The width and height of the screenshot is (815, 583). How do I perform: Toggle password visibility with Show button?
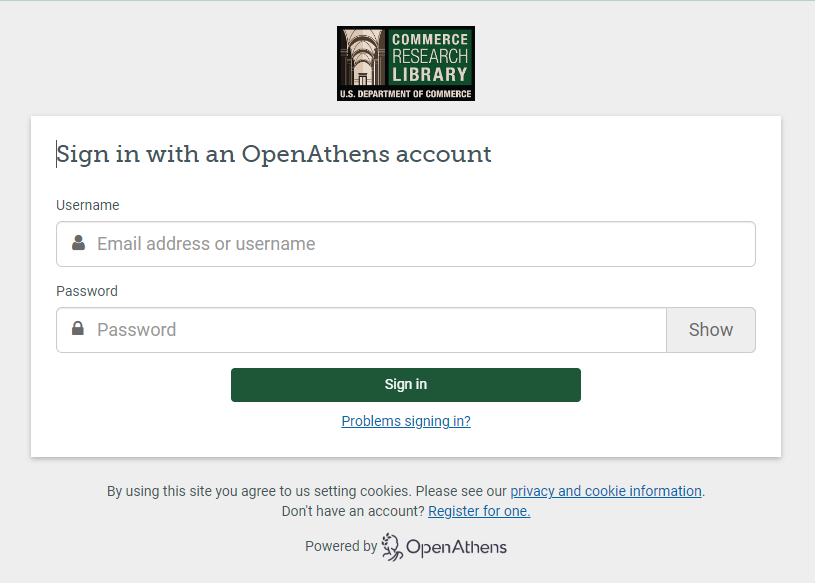pyautogui.click(x=710, y=330)
